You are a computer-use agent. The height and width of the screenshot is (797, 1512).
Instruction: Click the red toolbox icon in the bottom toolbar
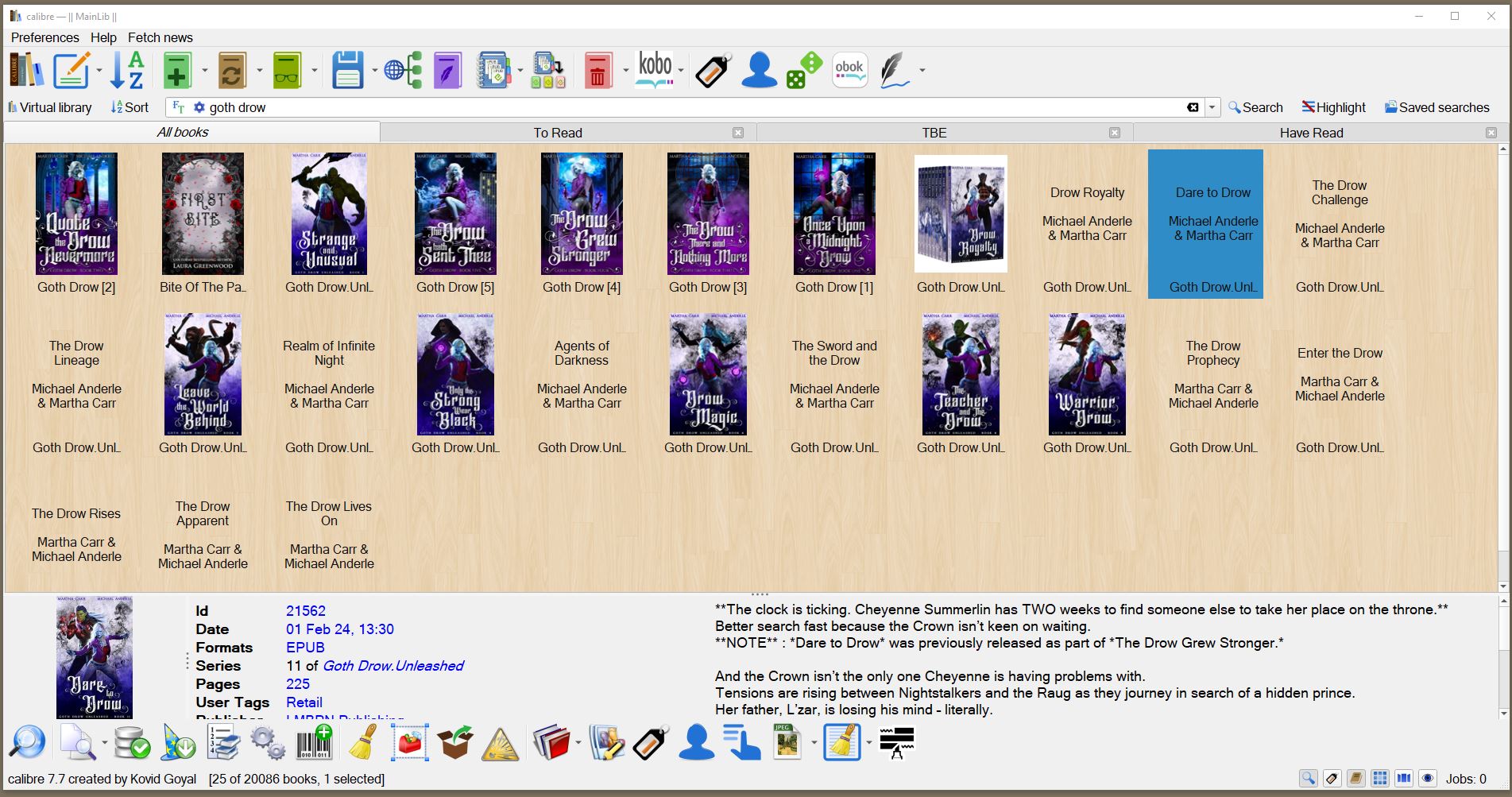pos(409,742)
